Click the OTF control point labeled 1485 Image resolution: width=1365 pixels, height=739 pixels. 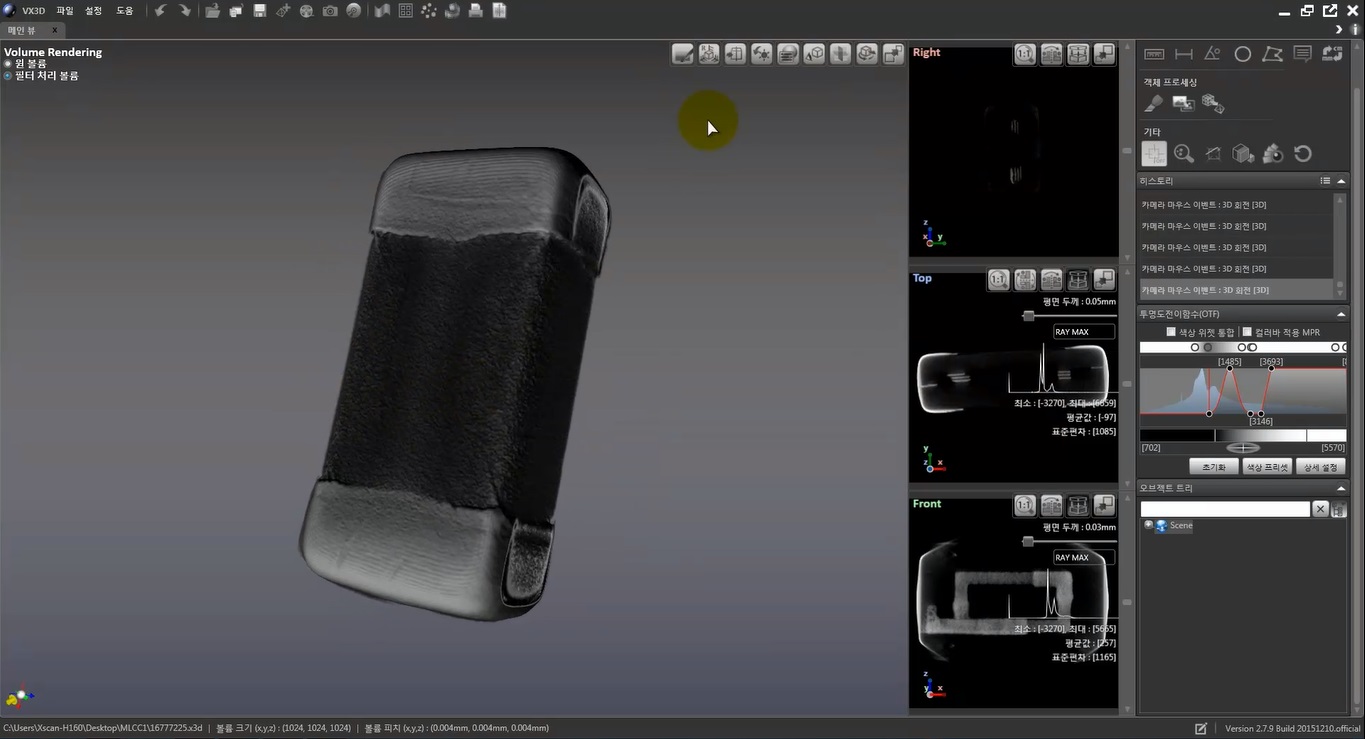pos(1230,369)
